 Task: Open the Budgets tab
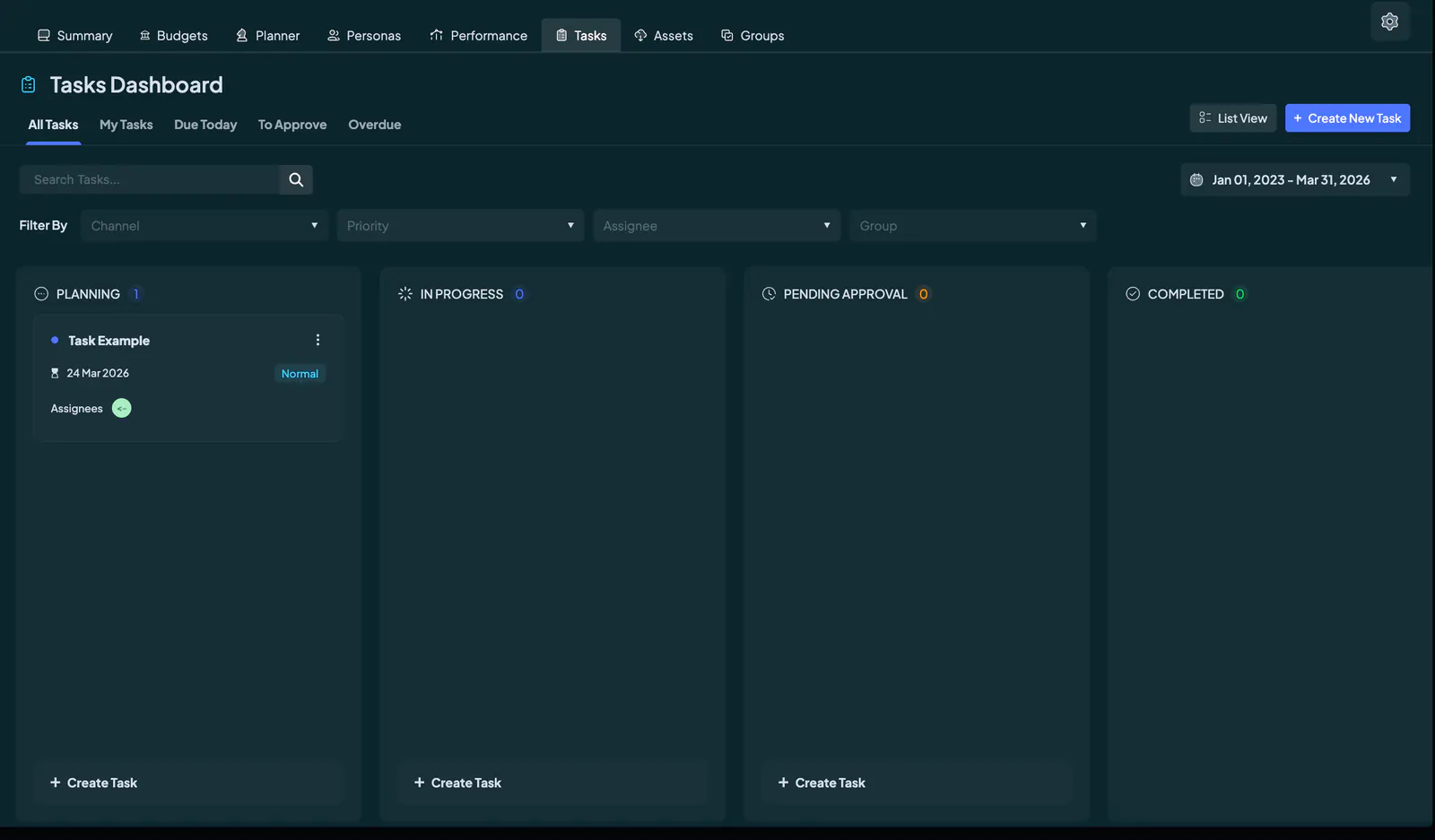point(173,36)
